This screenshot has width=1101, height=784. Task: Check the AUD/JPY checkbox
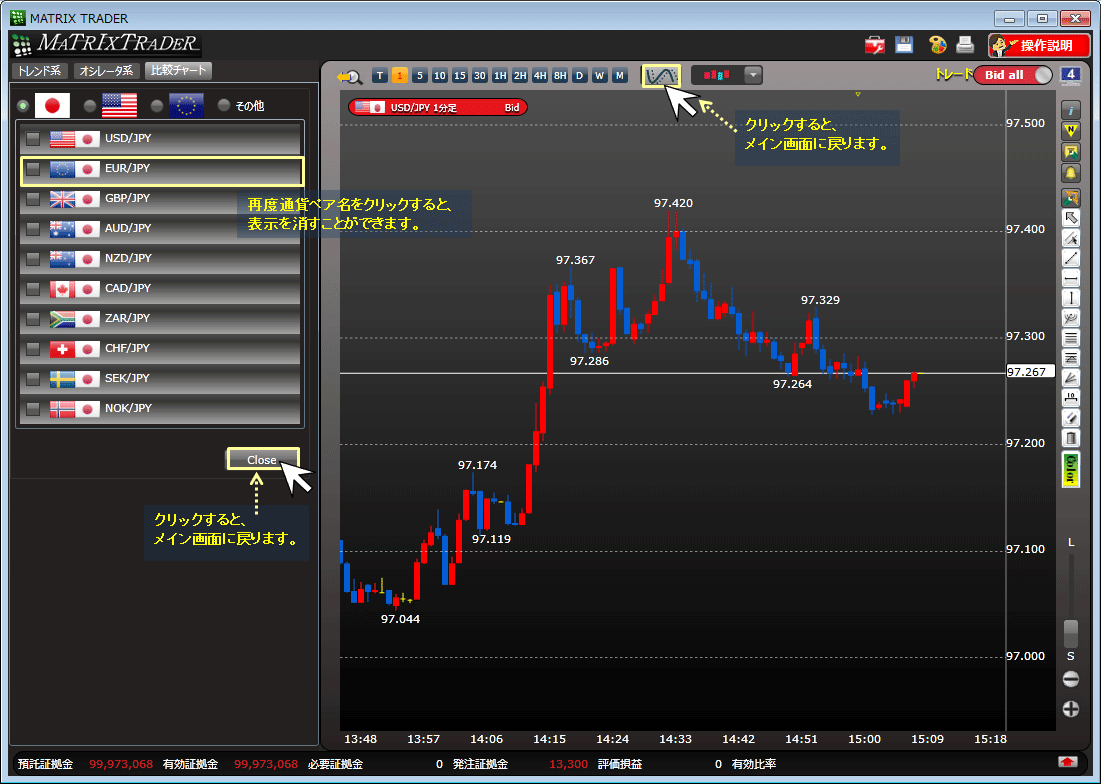coord(33,229)
